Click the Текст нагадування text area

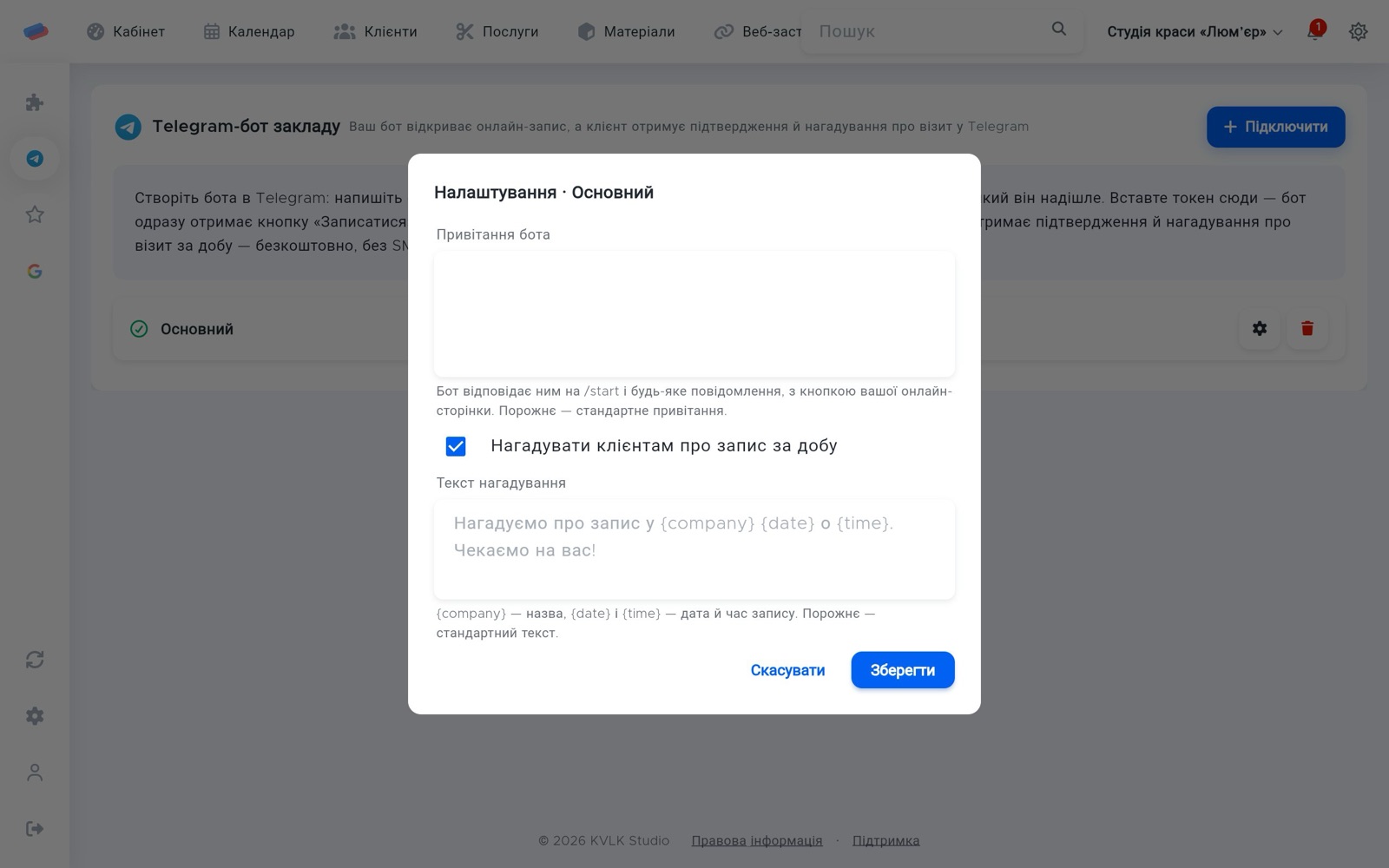(x=694, y=549)
